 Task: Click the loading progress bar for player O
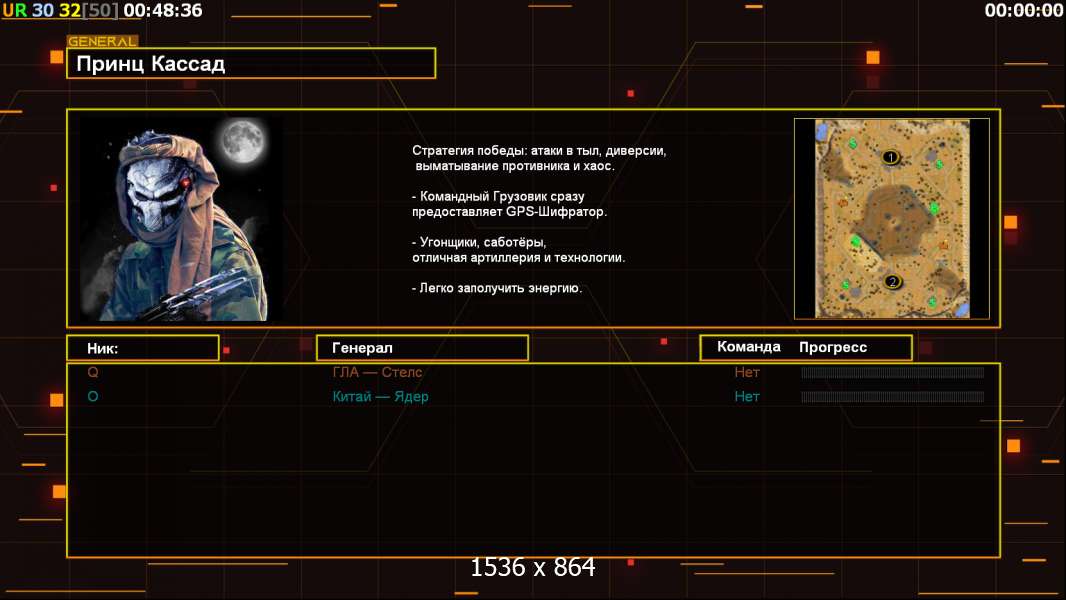coord(893,397)
